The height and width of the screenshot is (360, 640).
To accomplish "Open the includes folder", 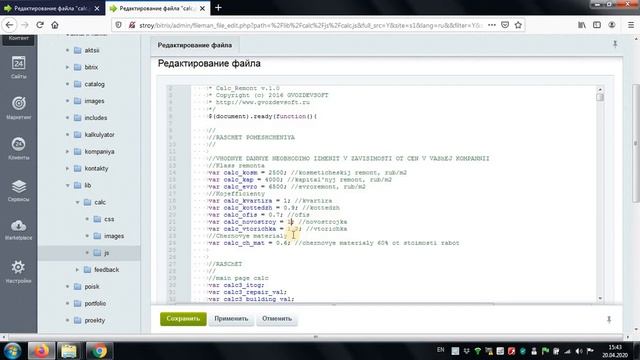I will tap(96, 118).
